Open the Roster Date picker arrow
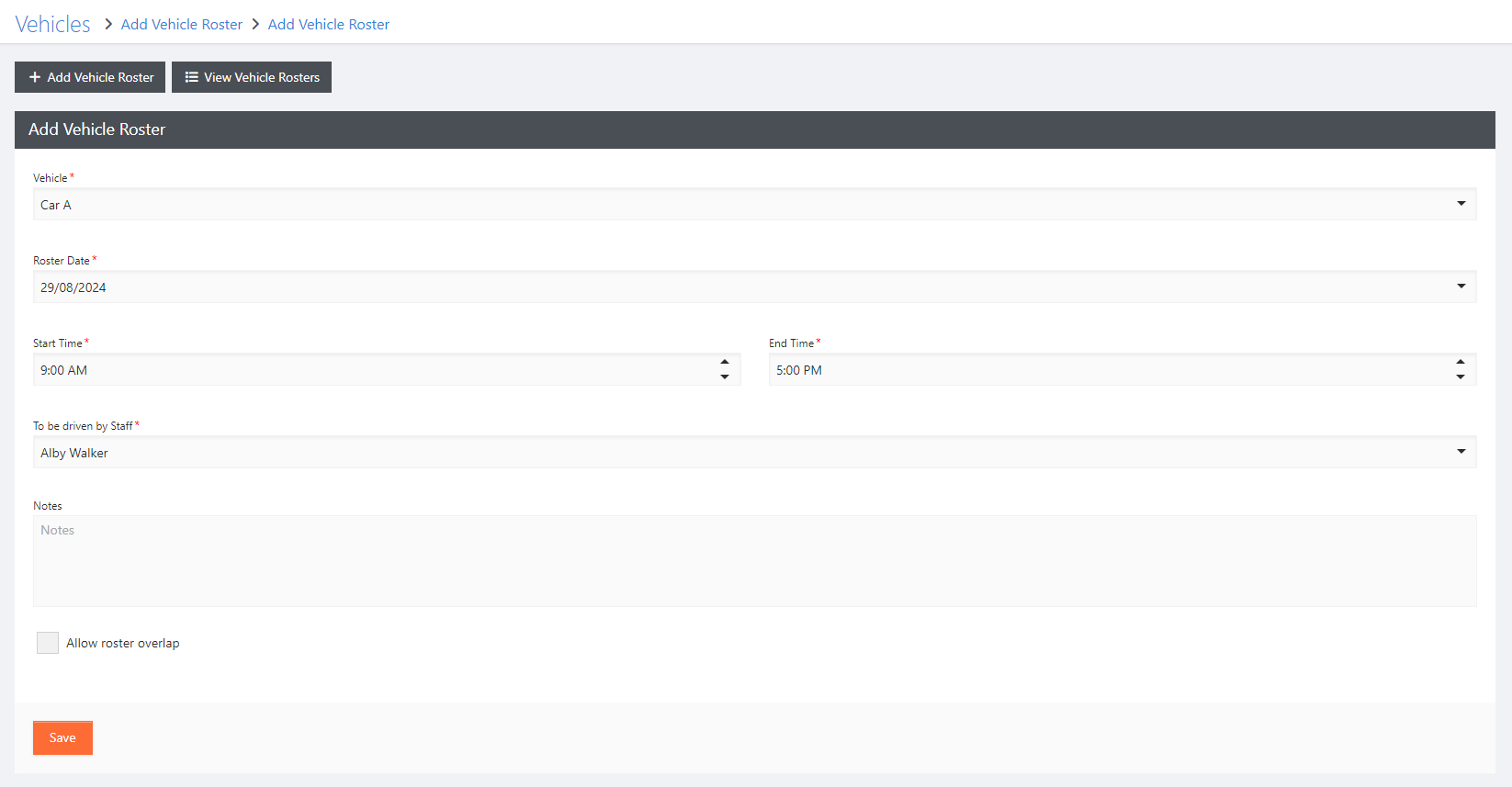This screenshot has height=787, width=1512. click(x=1461, y=287)
